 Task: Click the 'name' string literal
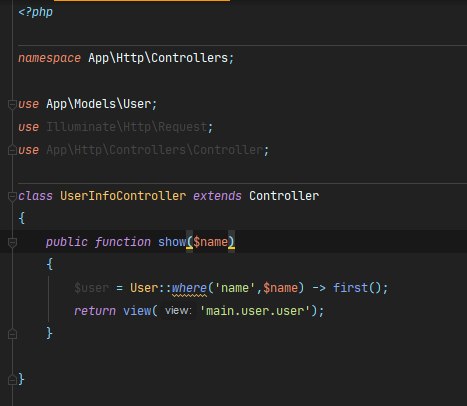(x=235, y=288)
